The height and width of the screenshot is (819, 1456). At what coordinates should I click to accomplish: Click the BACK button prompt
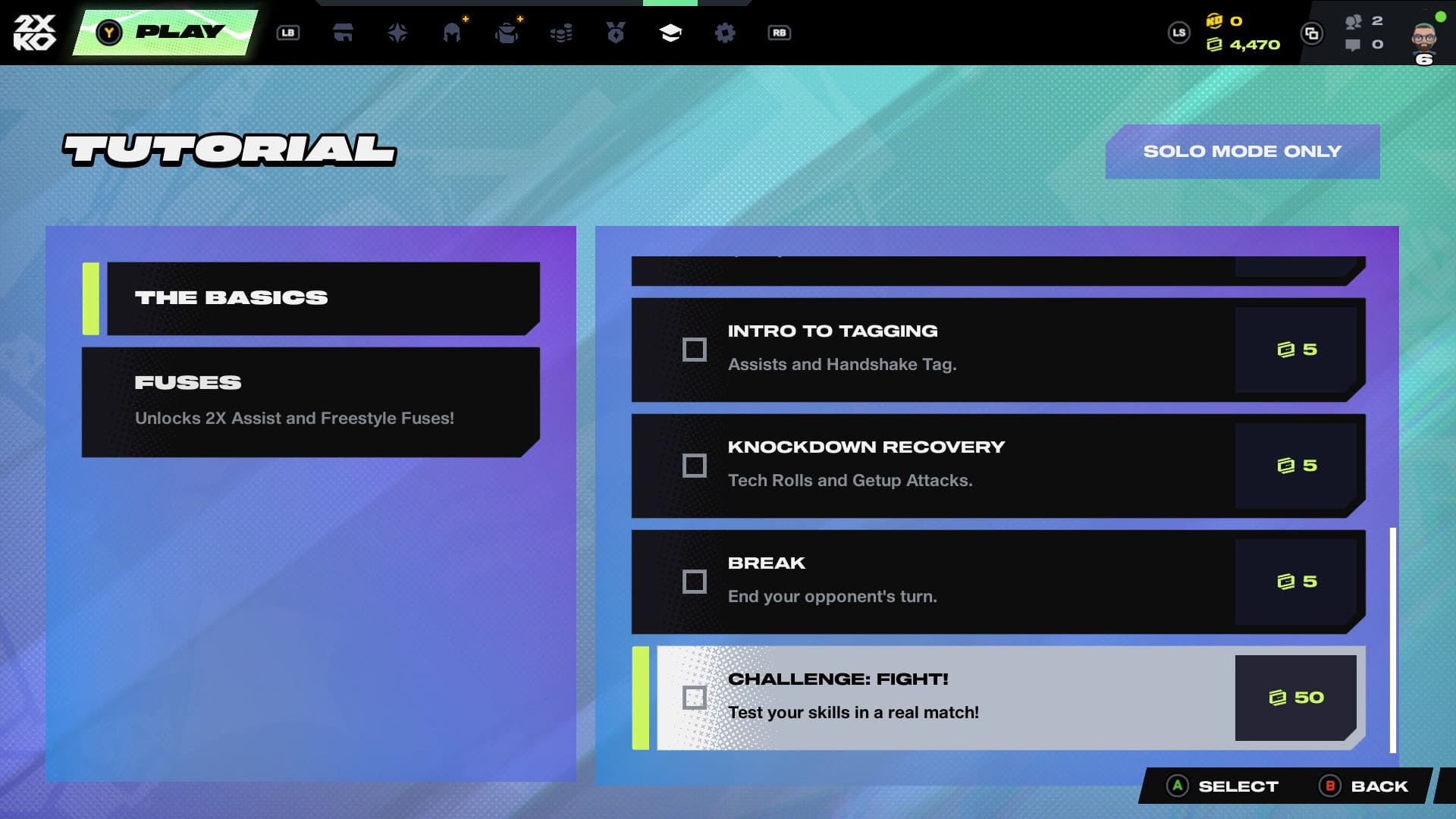(1363, 786)
